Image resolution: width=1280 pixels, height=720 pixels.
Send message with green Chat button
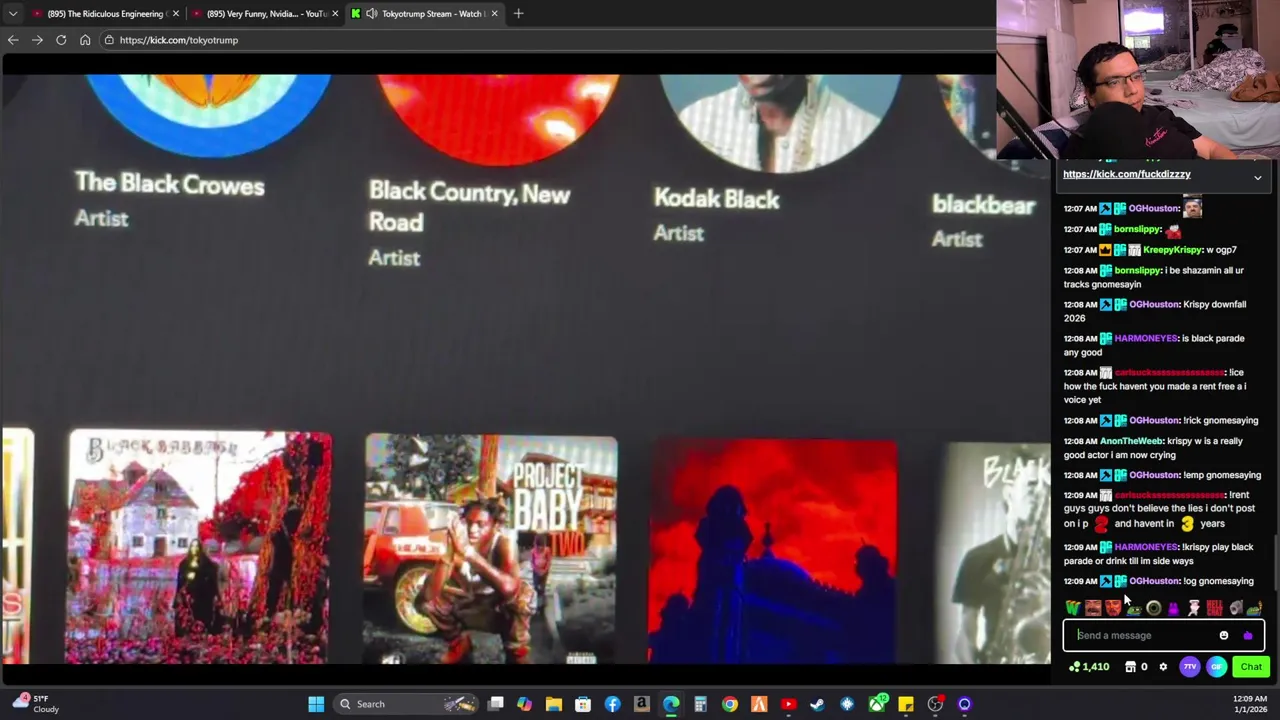coord(1251,667)
